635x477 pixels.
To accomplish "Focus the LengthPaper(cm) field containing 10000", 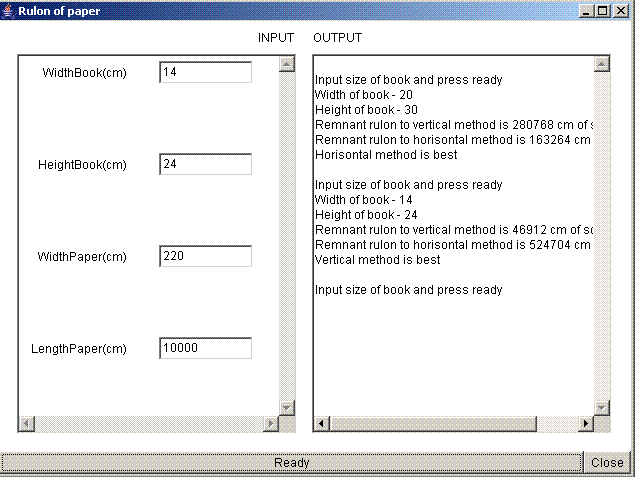I will pyautogui.click(x=205, y=349).
